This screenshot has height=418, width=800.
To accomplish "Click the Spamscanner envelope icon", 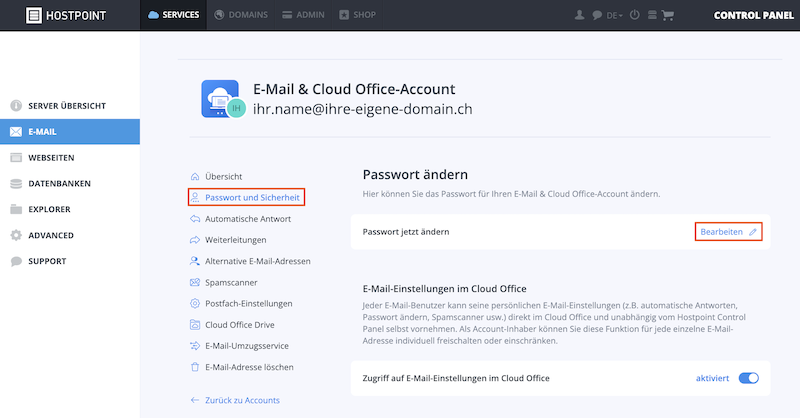I will 195,282.
